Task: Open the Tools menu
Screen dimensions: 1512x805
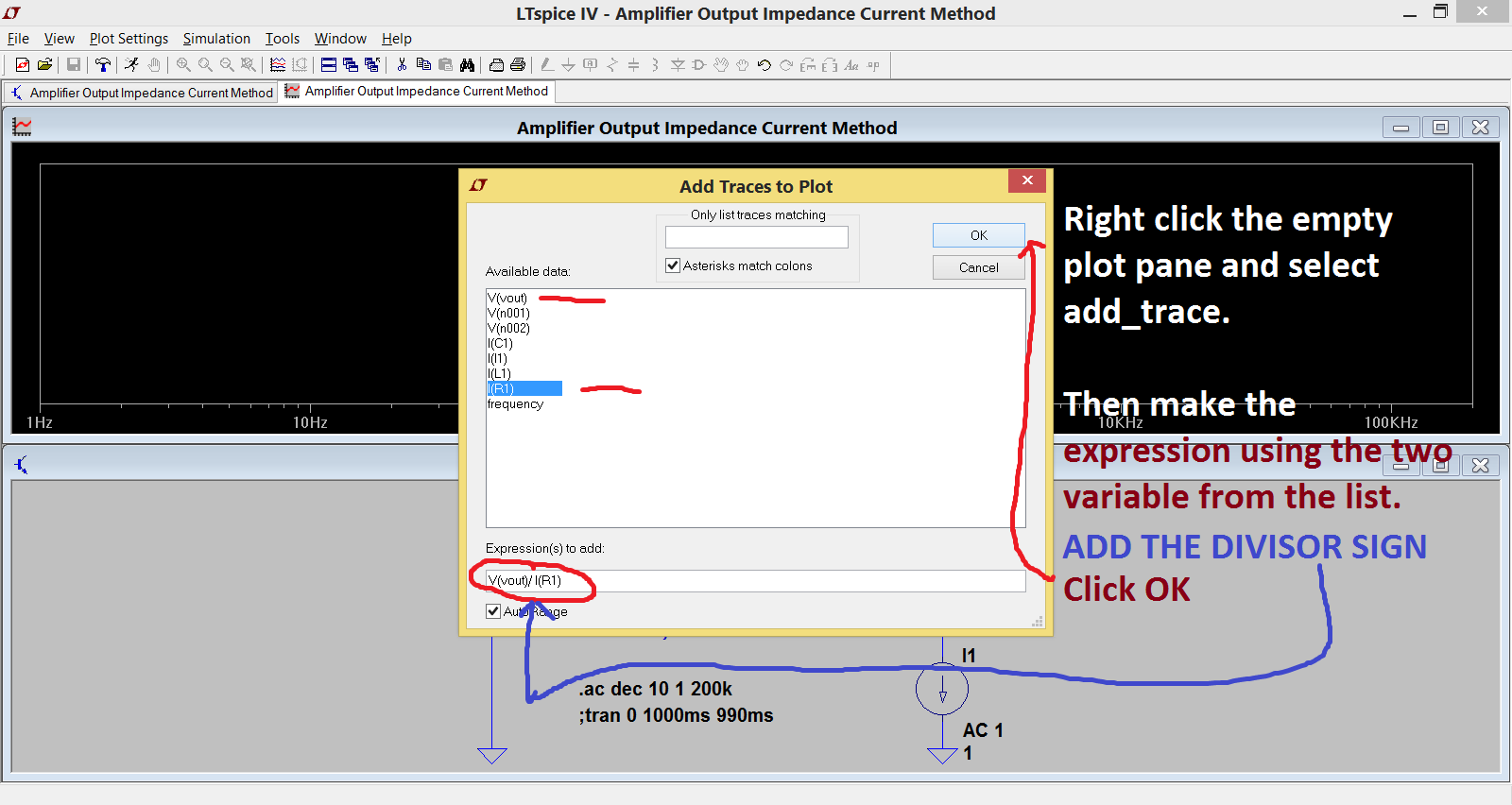Action: 282,39
